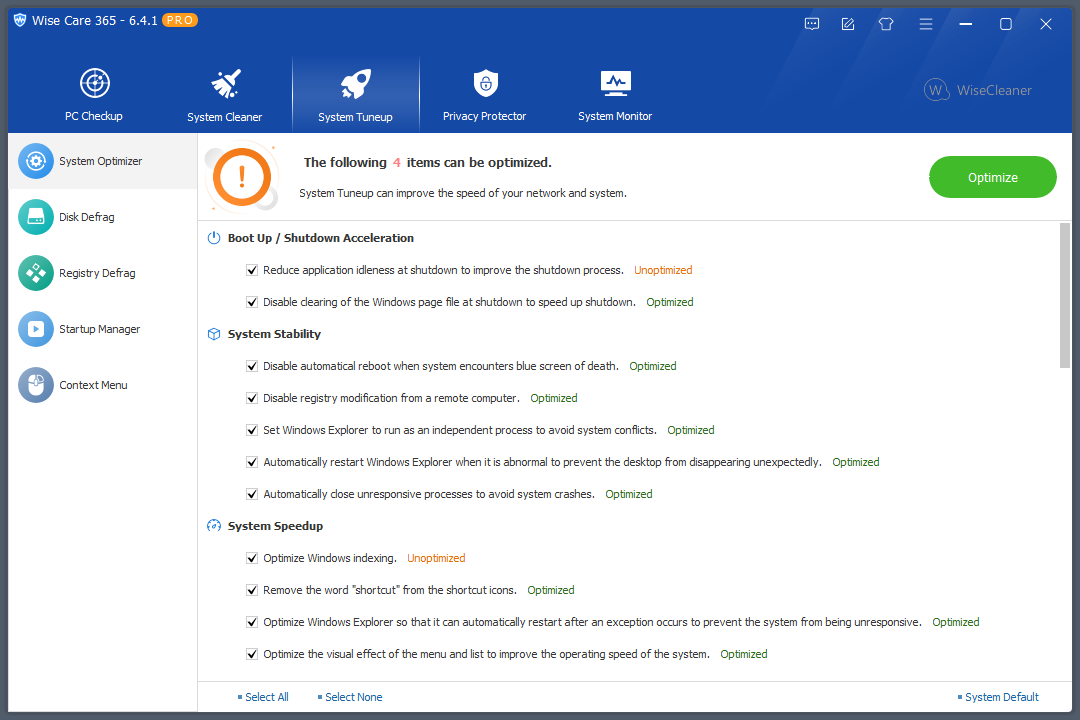The image size is (1080, 720).
Task: Switch to System Monitor tab
Action: (615, 94)
